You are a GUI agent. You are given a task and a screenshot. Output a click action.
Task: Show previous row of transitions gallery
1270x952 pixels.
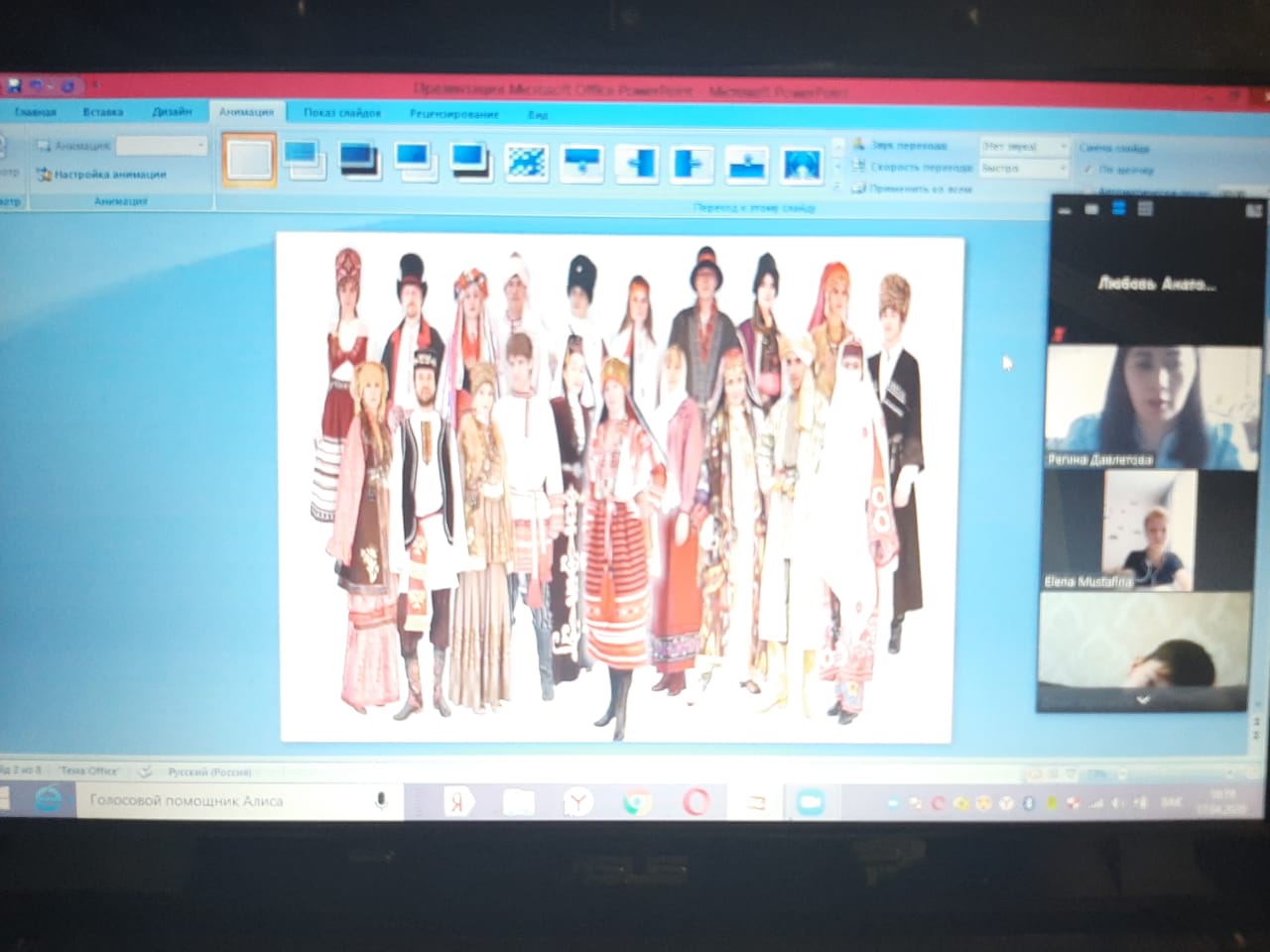838,147
